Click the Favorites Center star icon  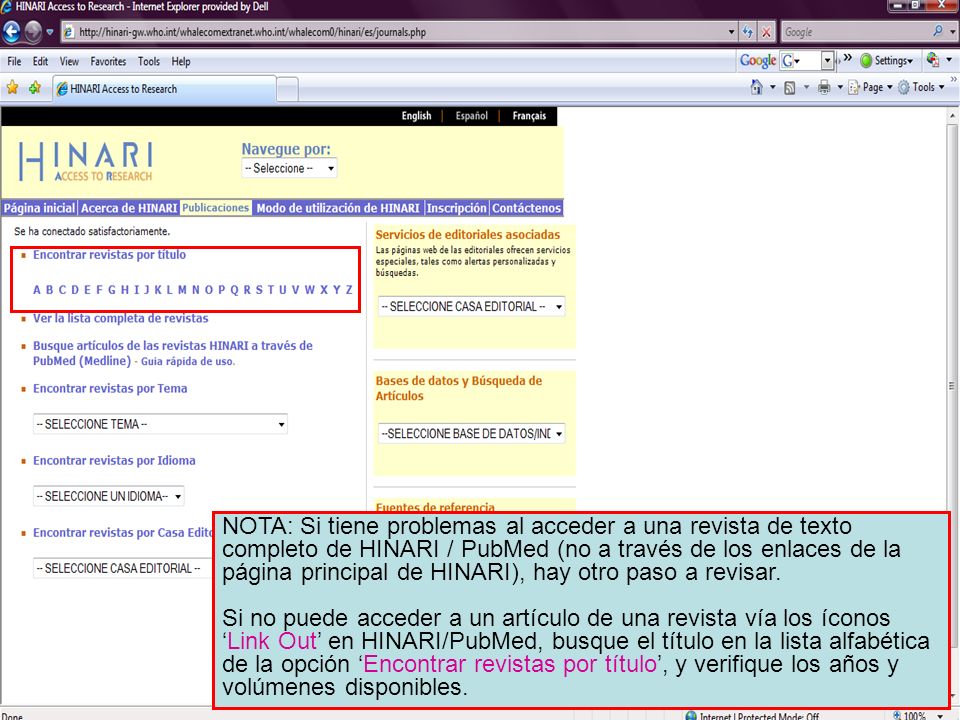12,88
